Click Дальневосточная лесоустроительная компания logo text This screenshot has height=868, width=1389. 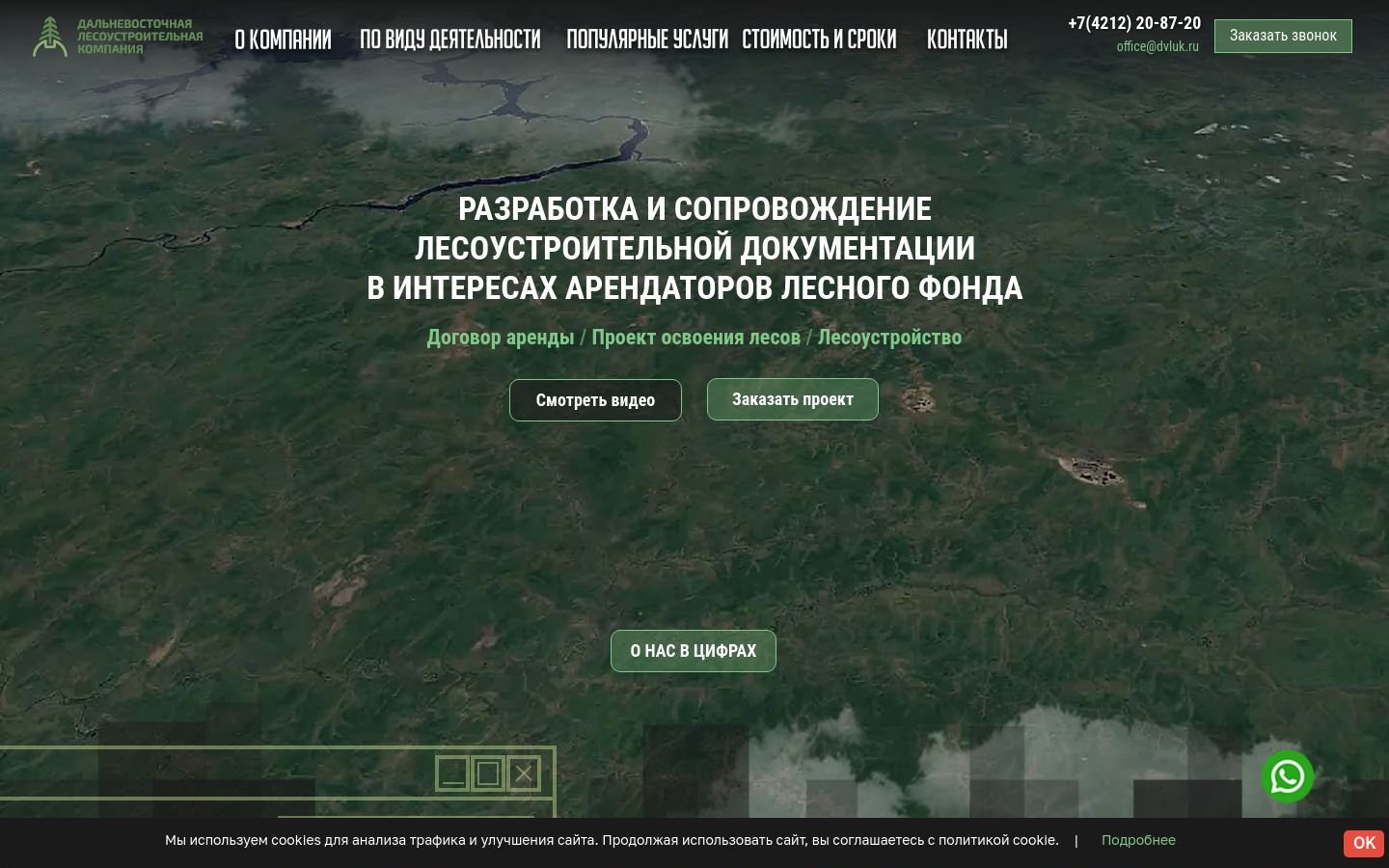[x=140, y=37]
